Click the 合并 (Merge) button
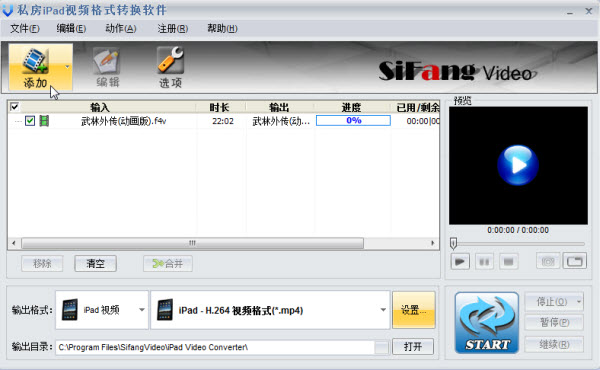 168,263
